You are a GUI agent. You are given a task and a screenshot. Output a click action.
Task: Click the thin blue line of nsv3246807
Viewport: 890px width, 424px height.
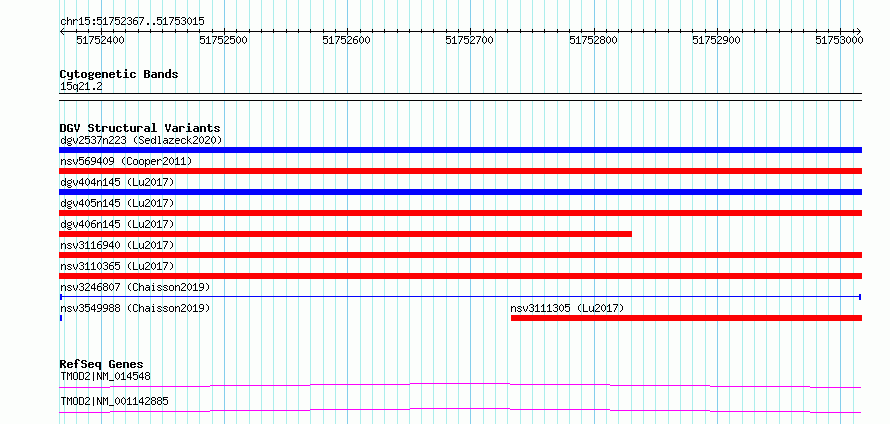click(460, 297)
